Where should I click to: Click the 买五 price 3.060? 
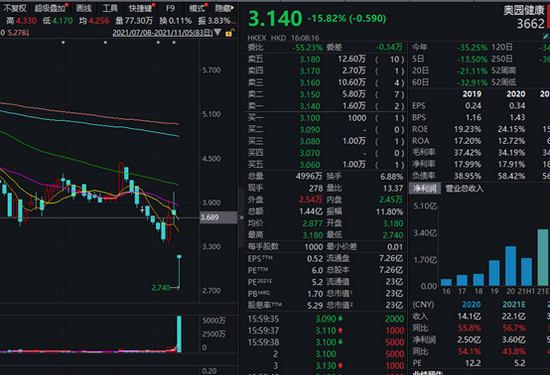310,165
